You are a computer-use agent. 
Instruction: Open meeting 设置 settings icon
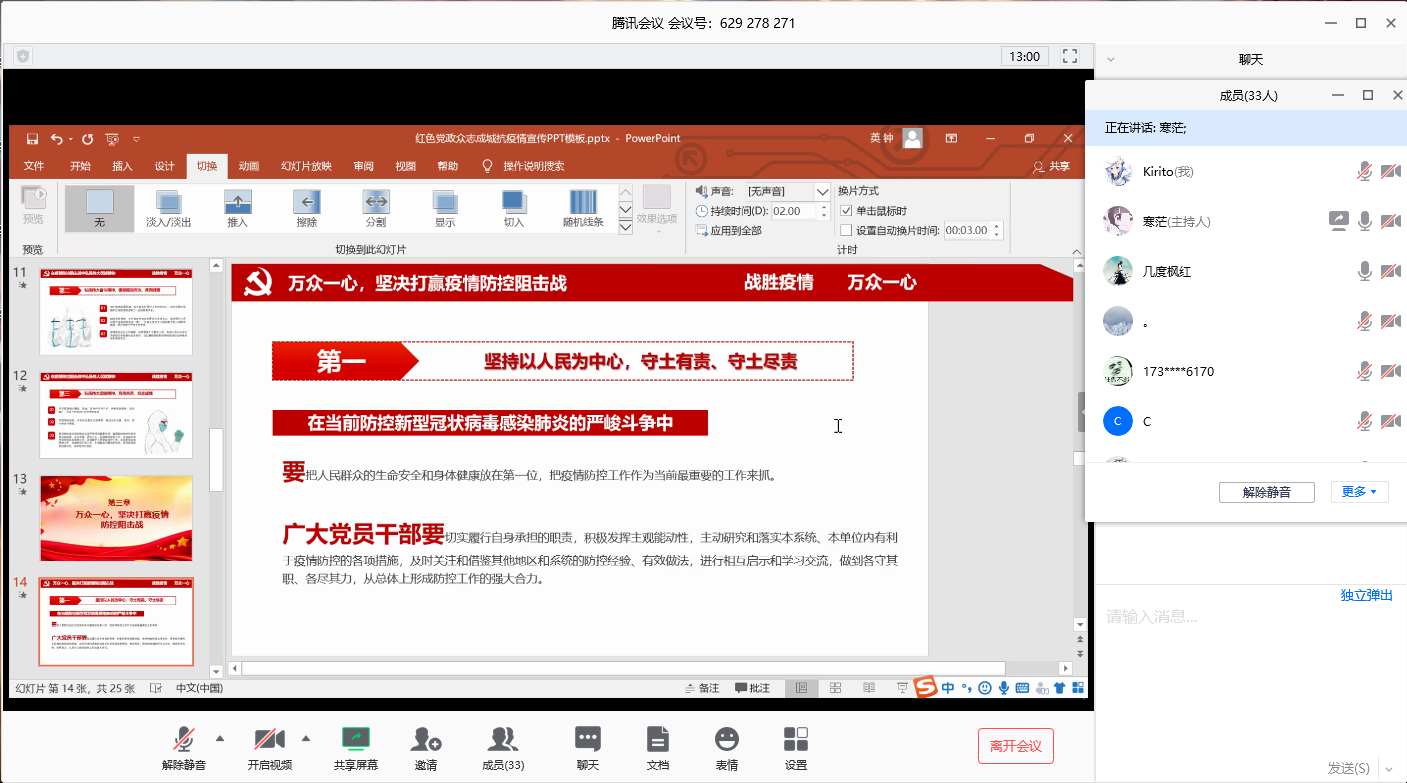(x=796, y=740)
